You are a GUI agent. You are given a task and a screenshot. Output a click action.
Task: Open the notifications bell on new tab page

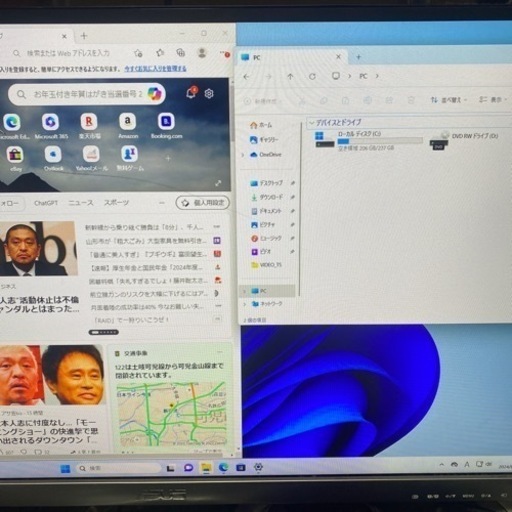click(192, 93)
